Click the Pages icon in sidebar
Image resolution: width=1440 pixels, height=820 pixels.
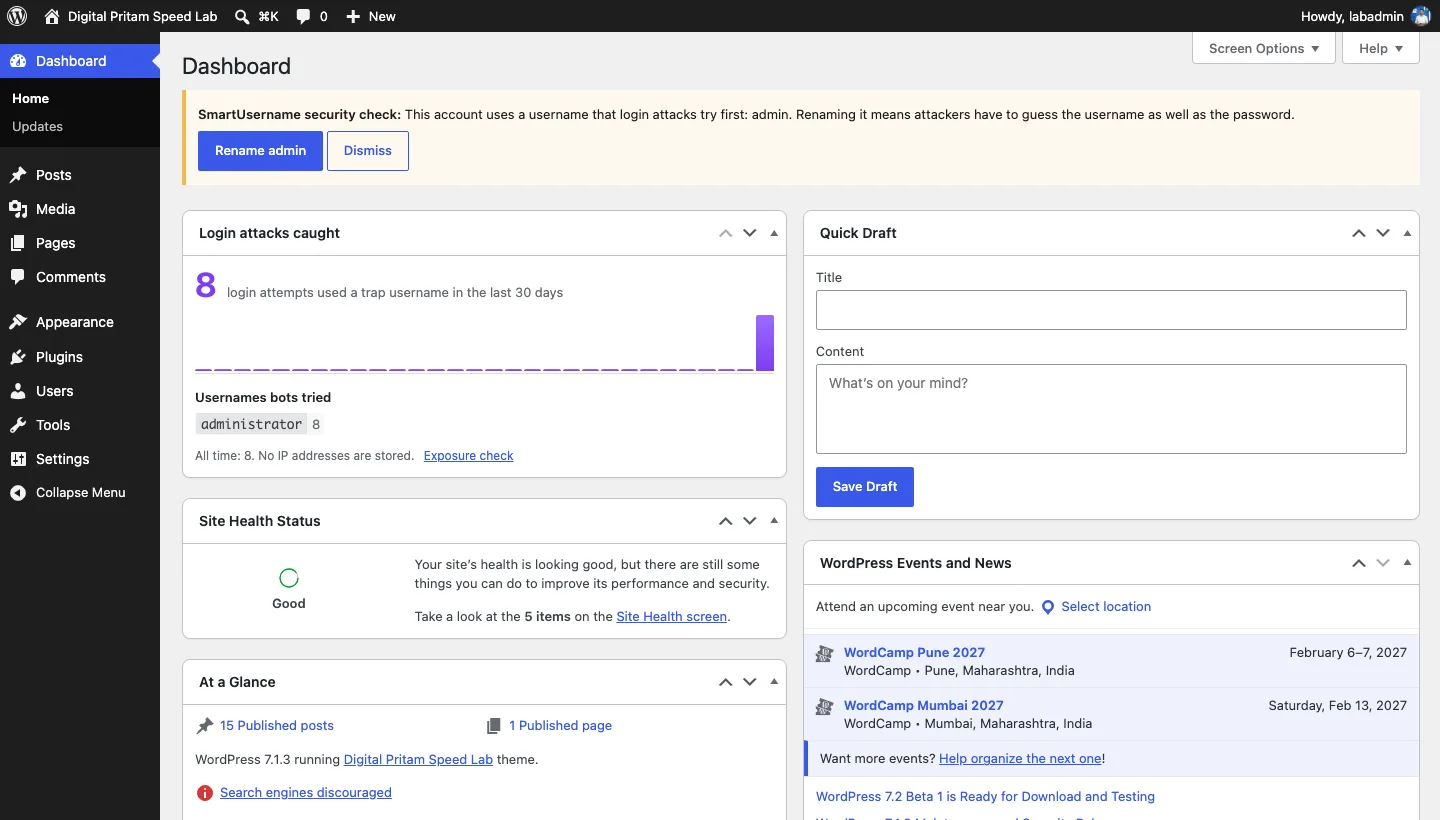[x=18, y=243]
